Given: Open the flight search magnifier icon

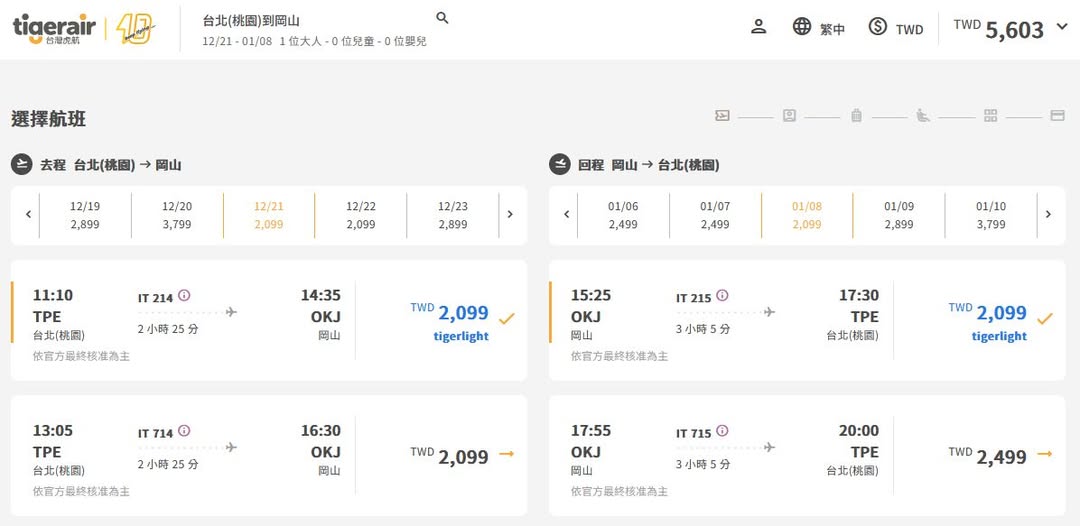Looking at the screenshot, I should [443, 18].
